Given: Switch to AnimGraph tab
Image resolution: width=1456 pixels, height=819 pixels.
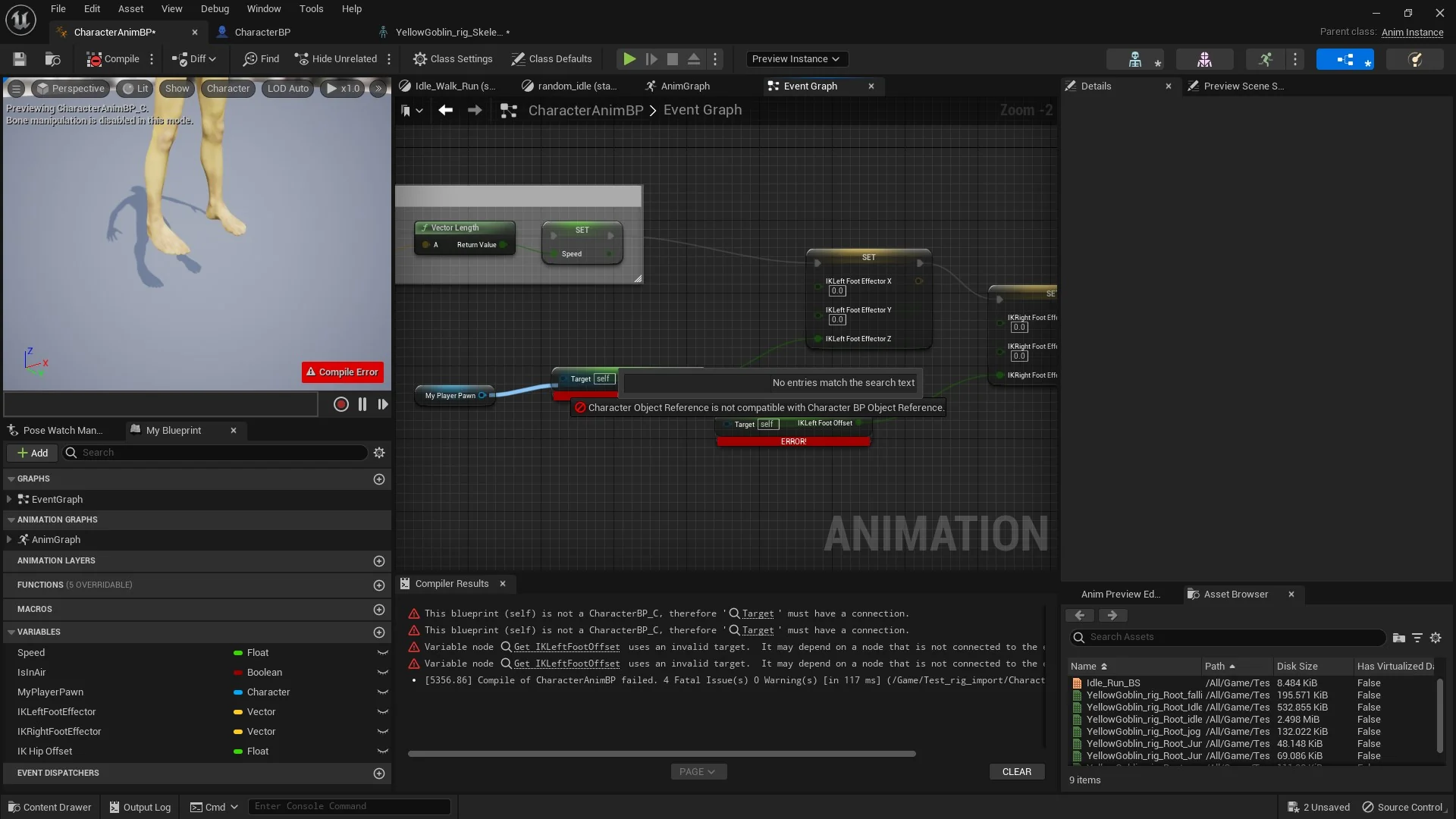Looking at the screenshot, I should tap(678, 86).
